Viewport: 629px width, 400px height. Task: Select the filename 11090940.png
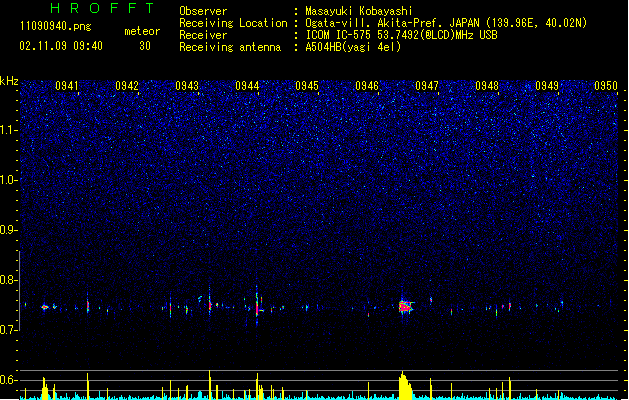(x=56, y=26)
